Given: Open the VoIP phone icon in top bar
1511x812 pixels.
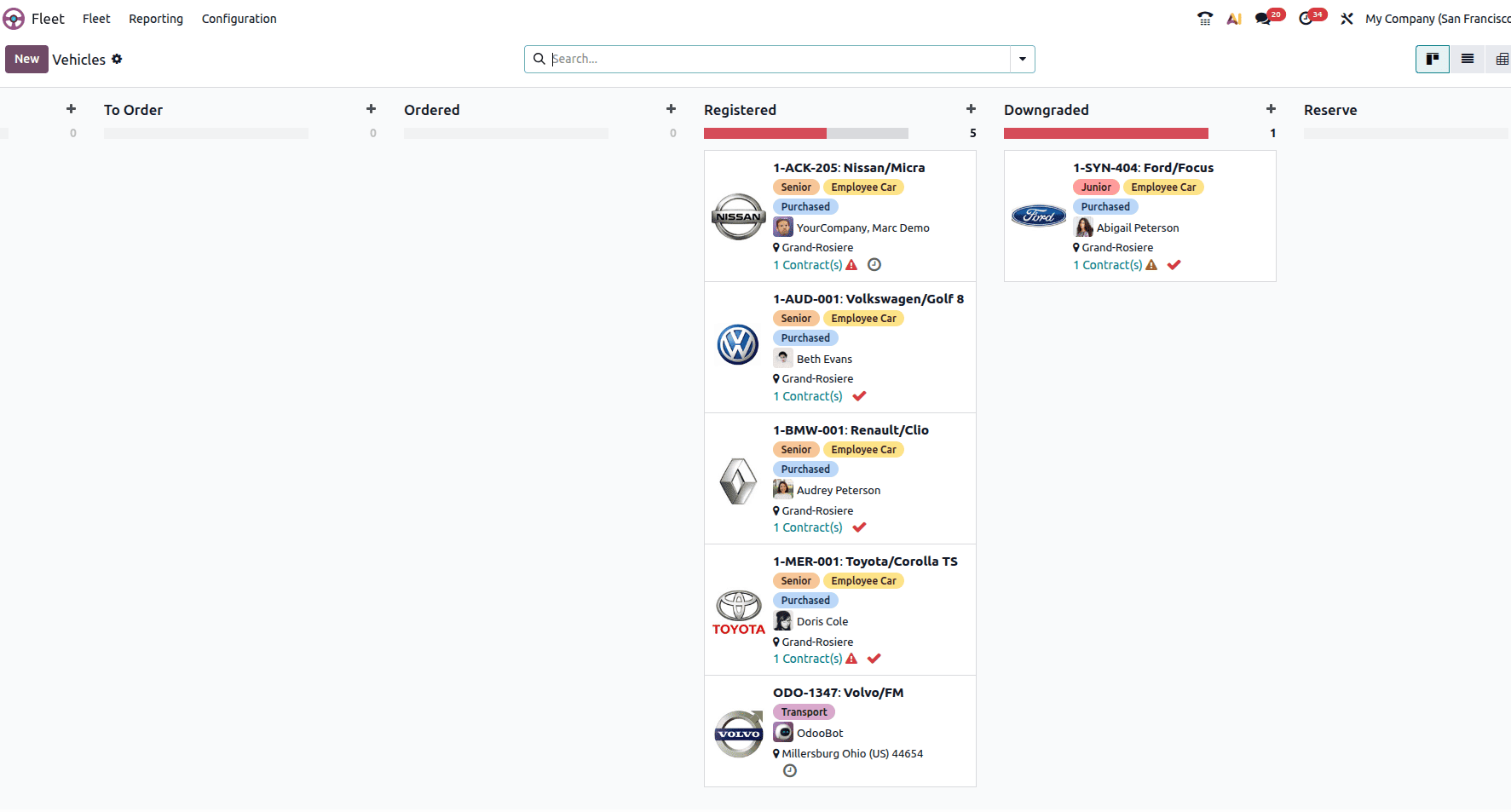Looking at the screenshot, I should [x=1205, y=19].
